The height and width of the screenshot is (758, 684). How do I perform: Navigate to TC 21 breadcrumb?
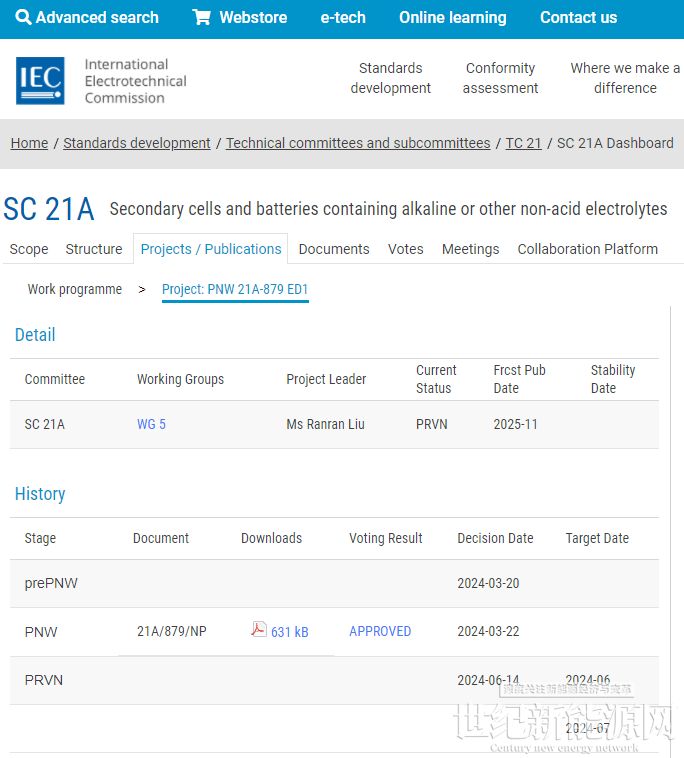point(523,143)
